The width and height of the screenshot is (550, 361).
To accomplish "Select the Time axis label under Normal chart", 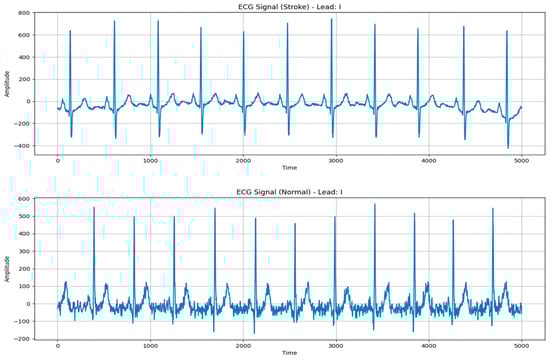I will coord(290,353).
